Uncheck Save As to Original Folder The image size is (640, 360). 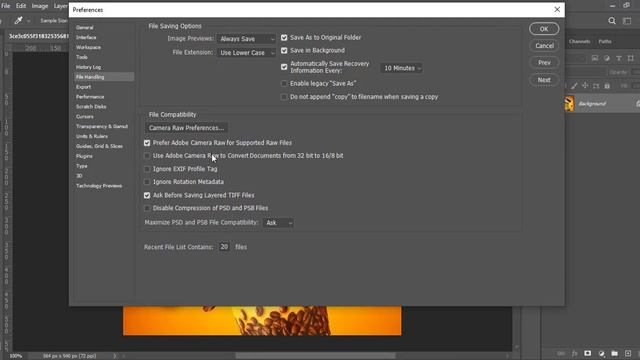tap(284, 38)
